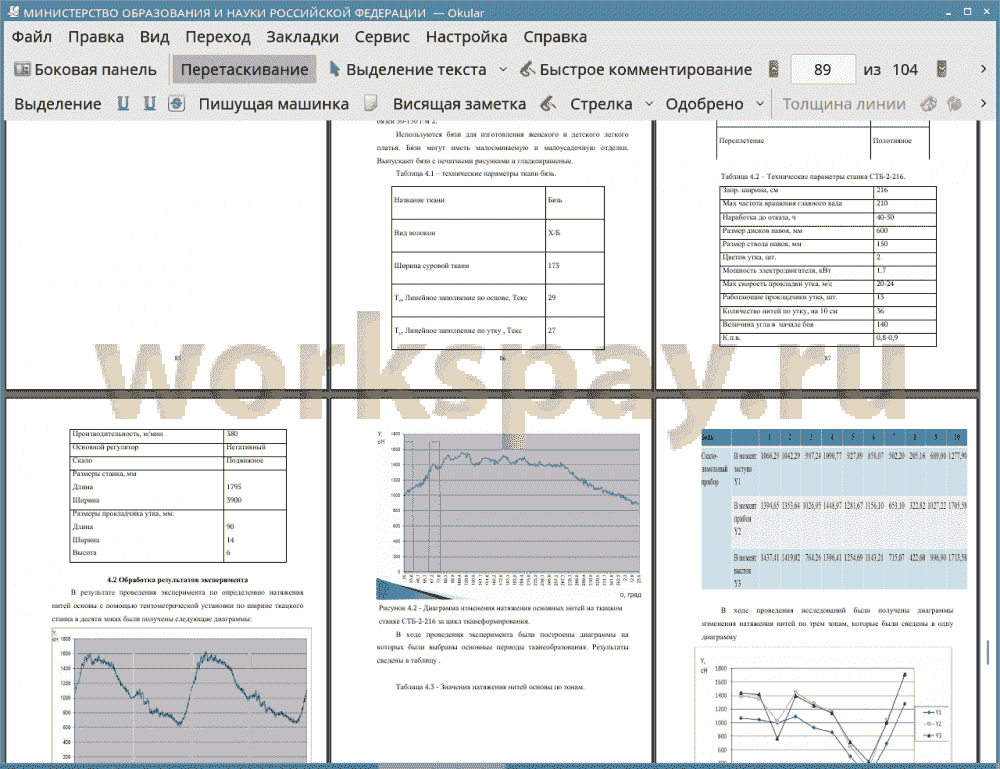Click the horizontal scrollbar at the bottom

tap(442, 766)
